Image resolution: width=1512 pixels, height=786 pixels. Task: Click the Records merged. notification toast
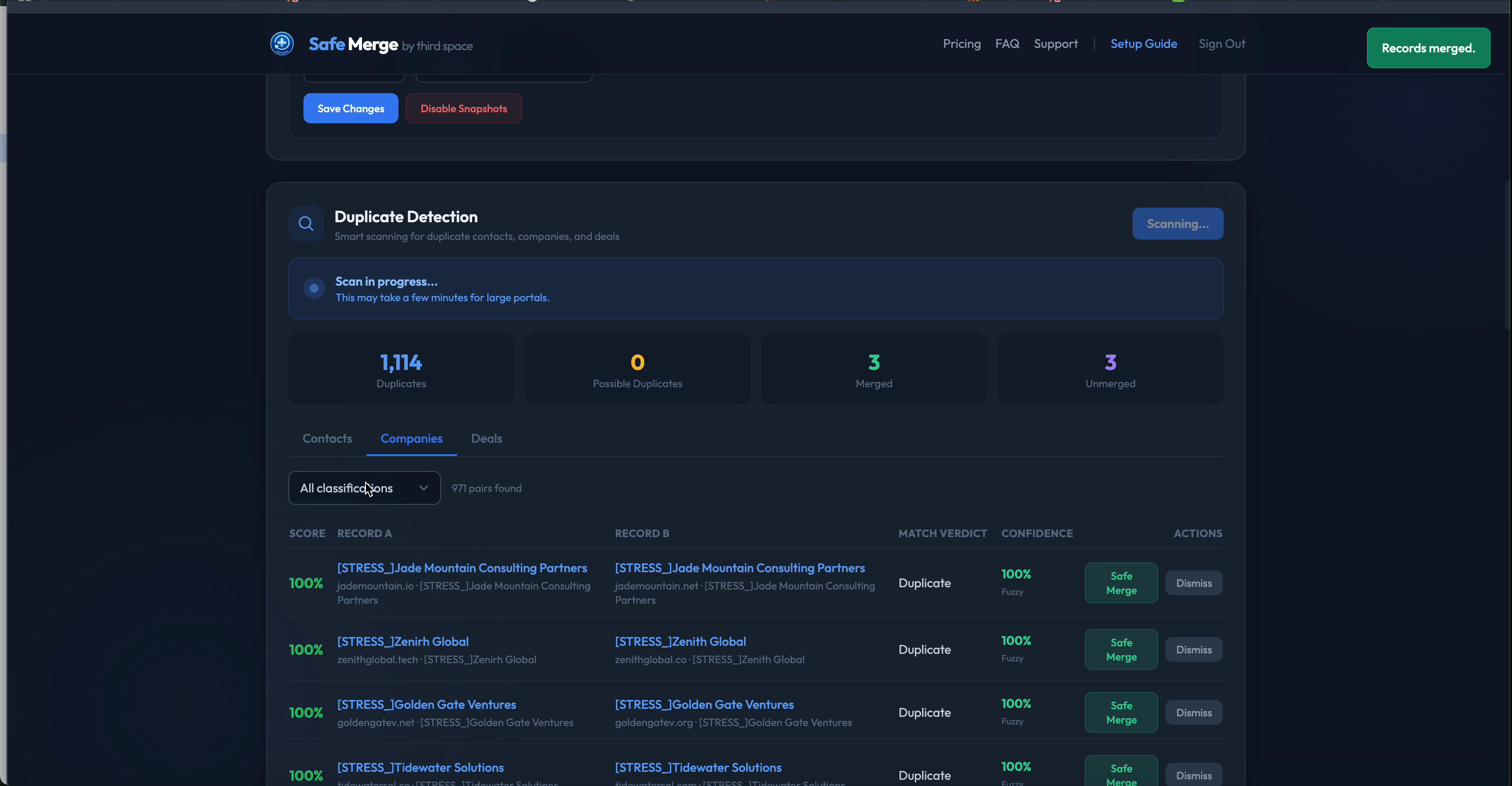[x=1428, y=48]
